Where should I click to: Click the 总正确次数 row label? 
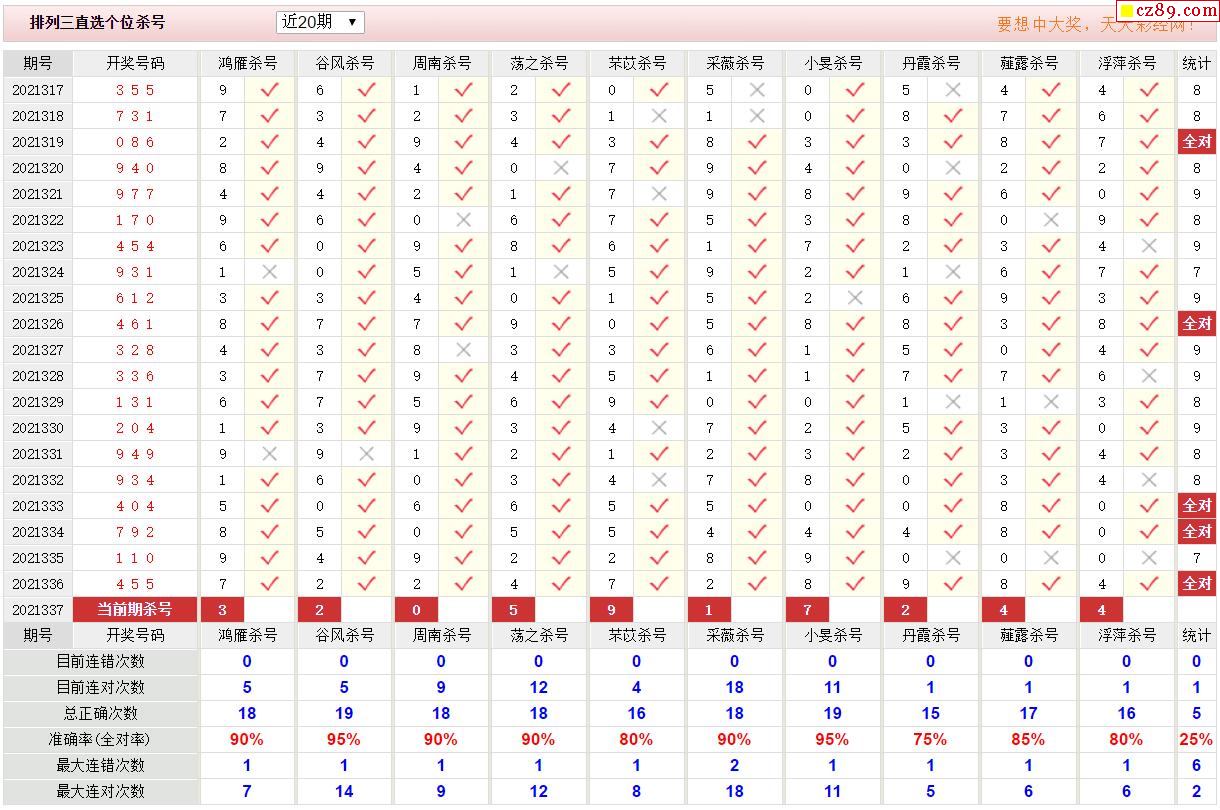(100, 713)
